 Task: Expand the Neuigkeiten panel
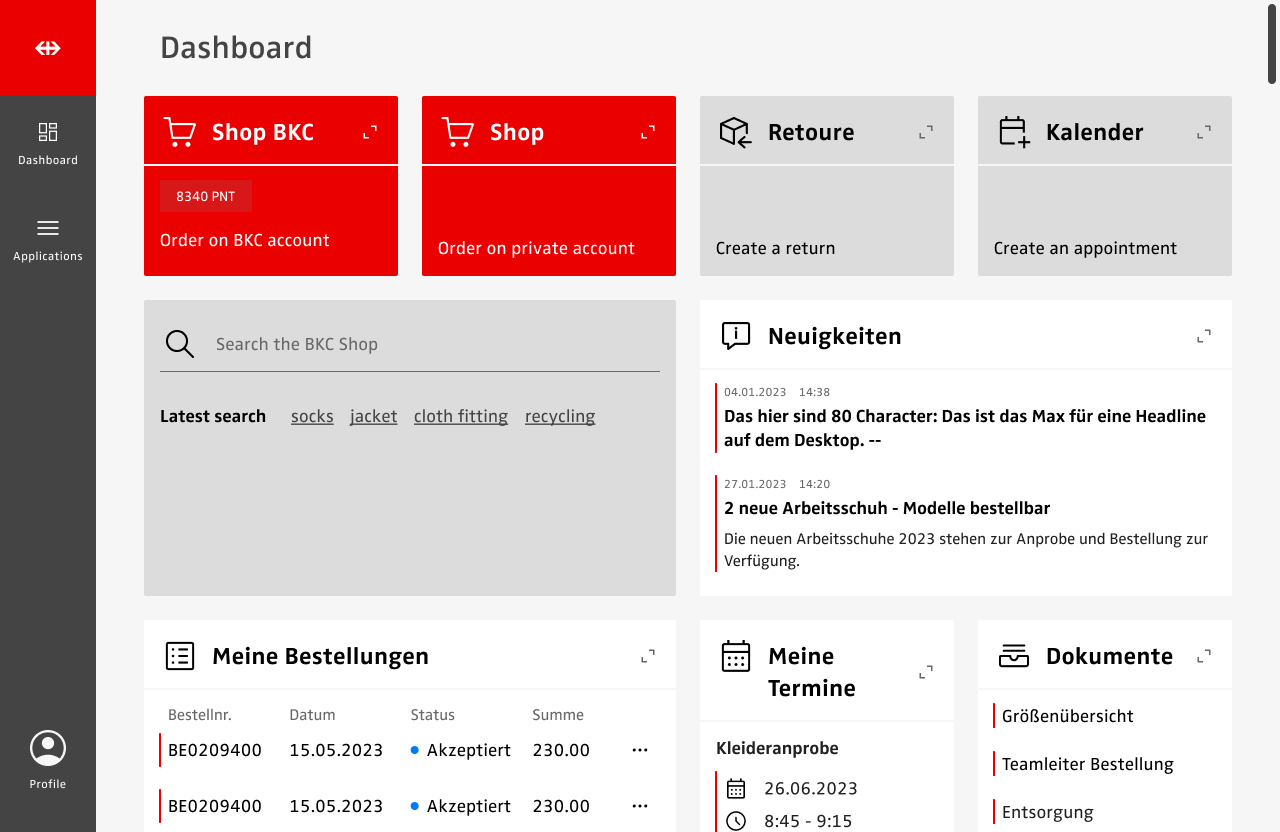[x=1204, y=336]
